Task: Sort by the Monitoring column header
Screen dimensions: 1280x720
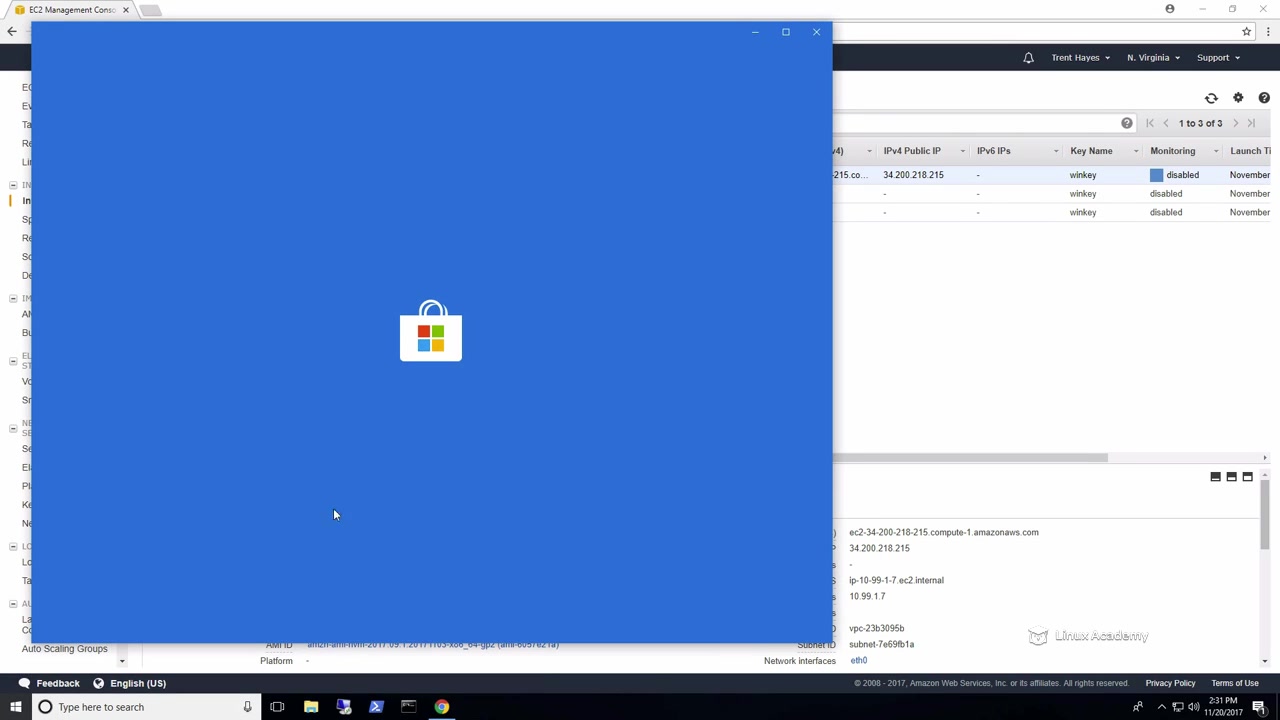Action: (1172, 151)
